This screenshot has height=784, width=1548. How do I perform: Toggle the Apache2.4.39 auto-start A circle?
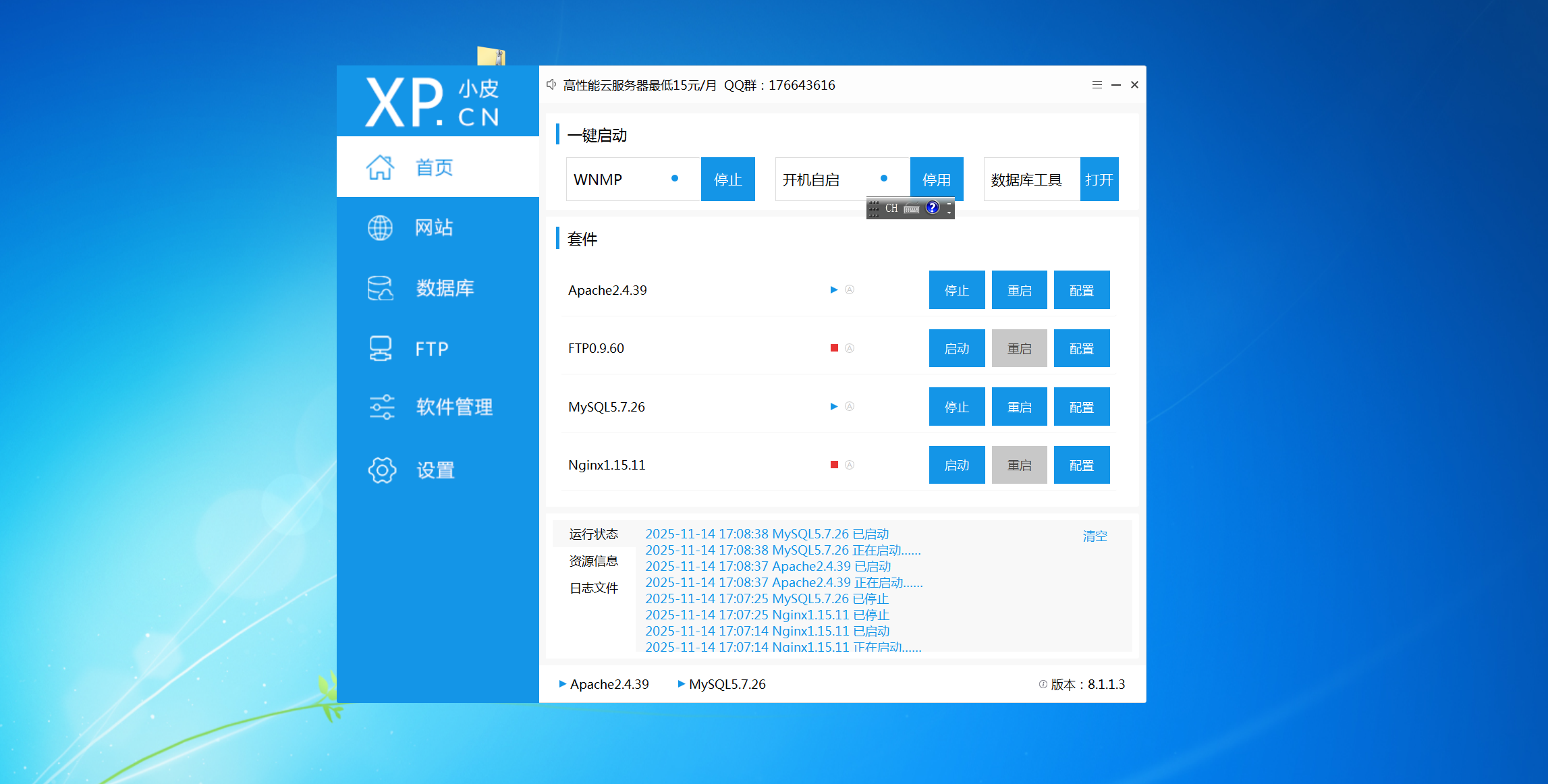(x=850, y=290)
